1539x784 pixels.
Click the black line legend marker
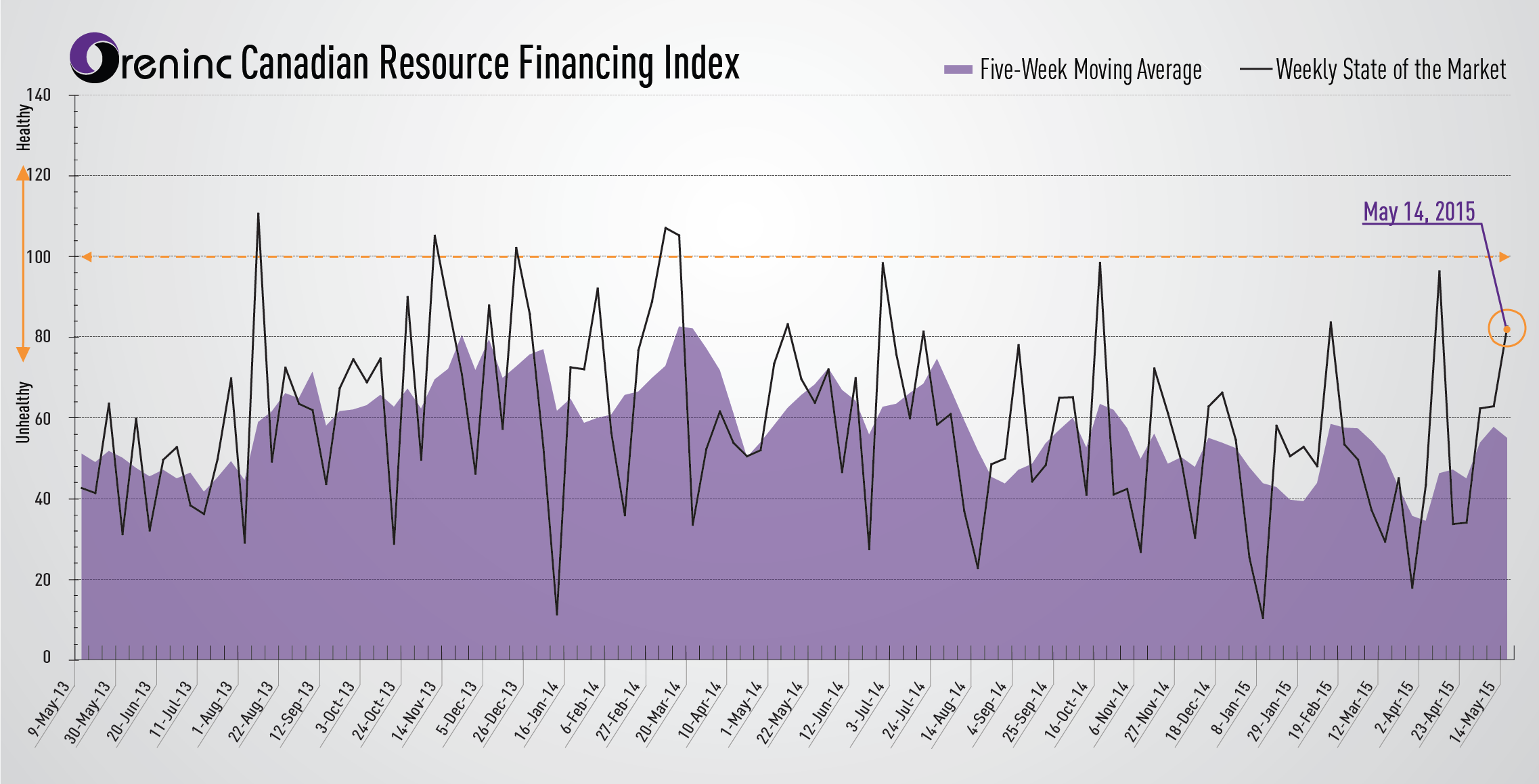1255,69
